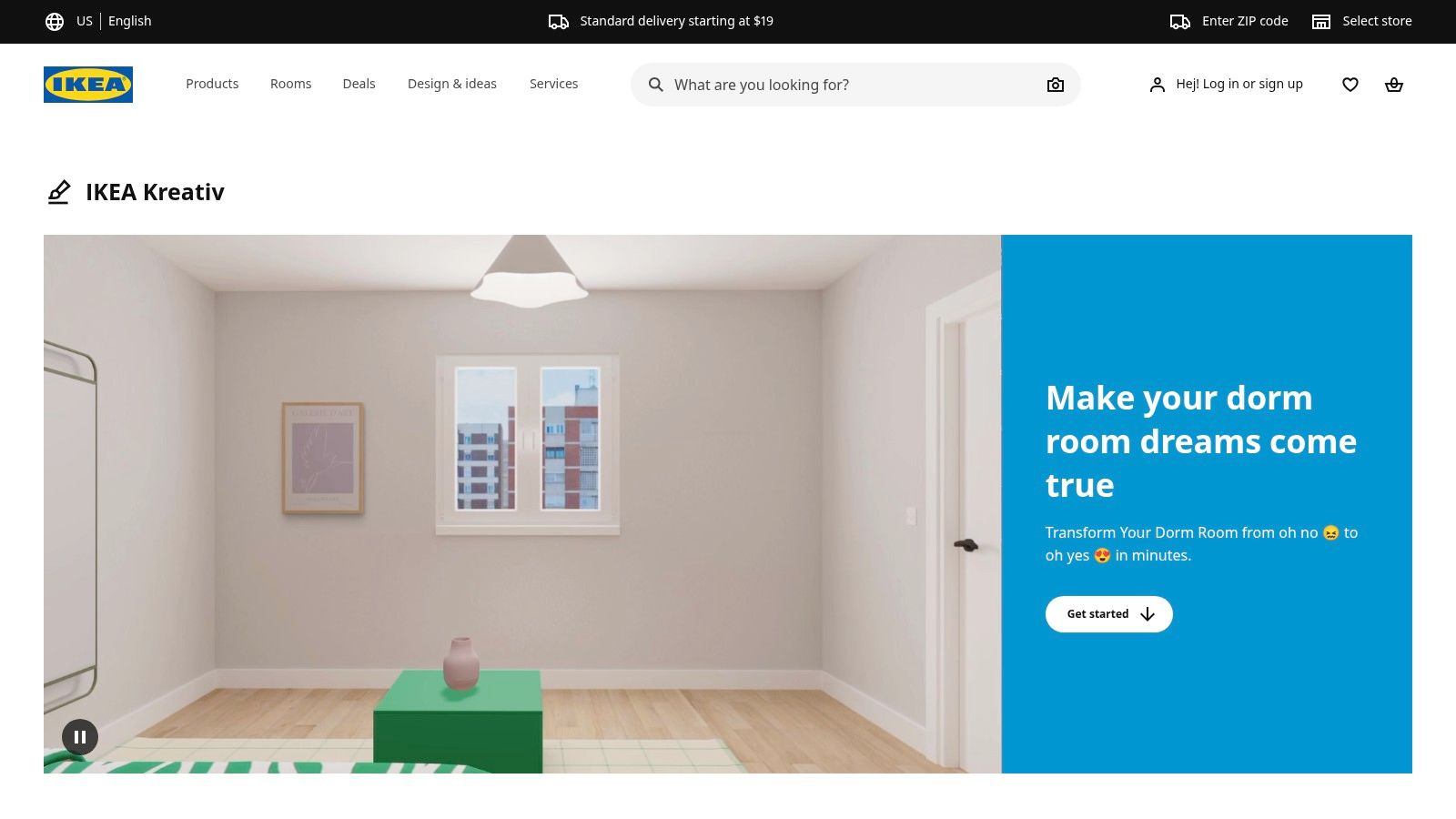Expand the Services menu
The width and height of the screenshot is (1456, 819).
(553, 84)
